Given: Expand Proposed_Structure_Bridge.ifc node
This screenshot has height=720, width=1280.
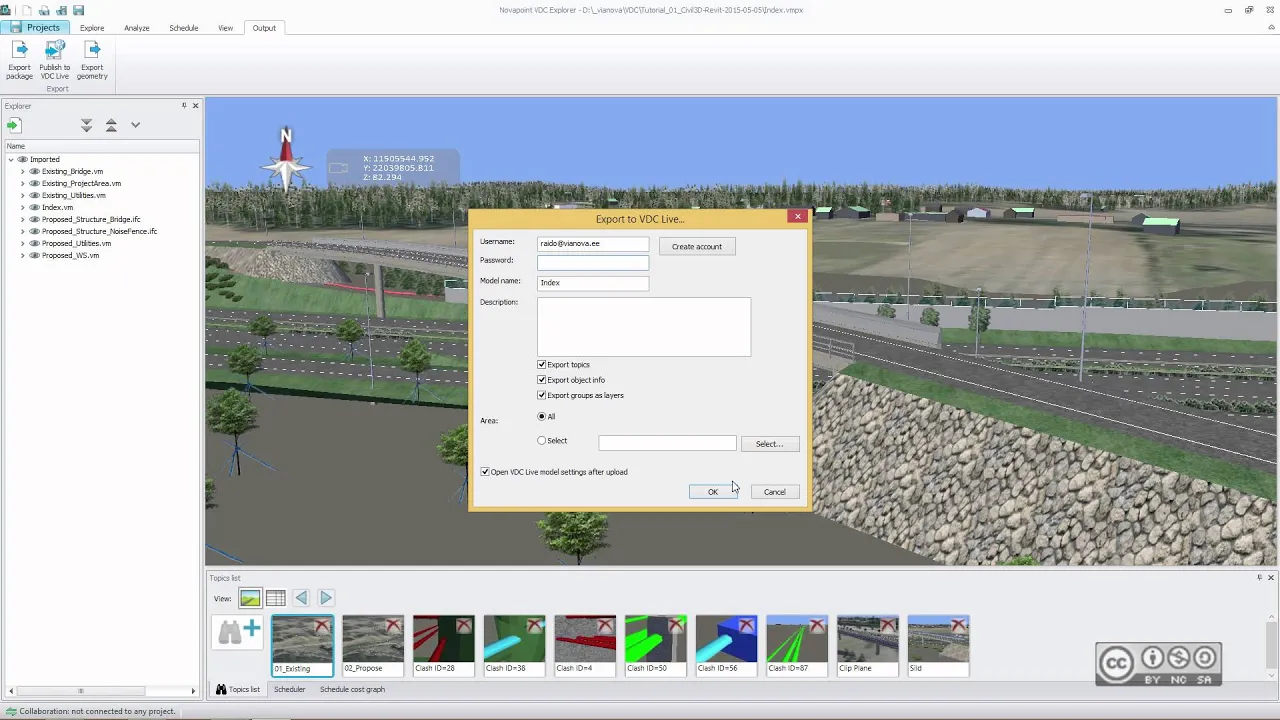Looking at the screenshot, I should (23, 220).
